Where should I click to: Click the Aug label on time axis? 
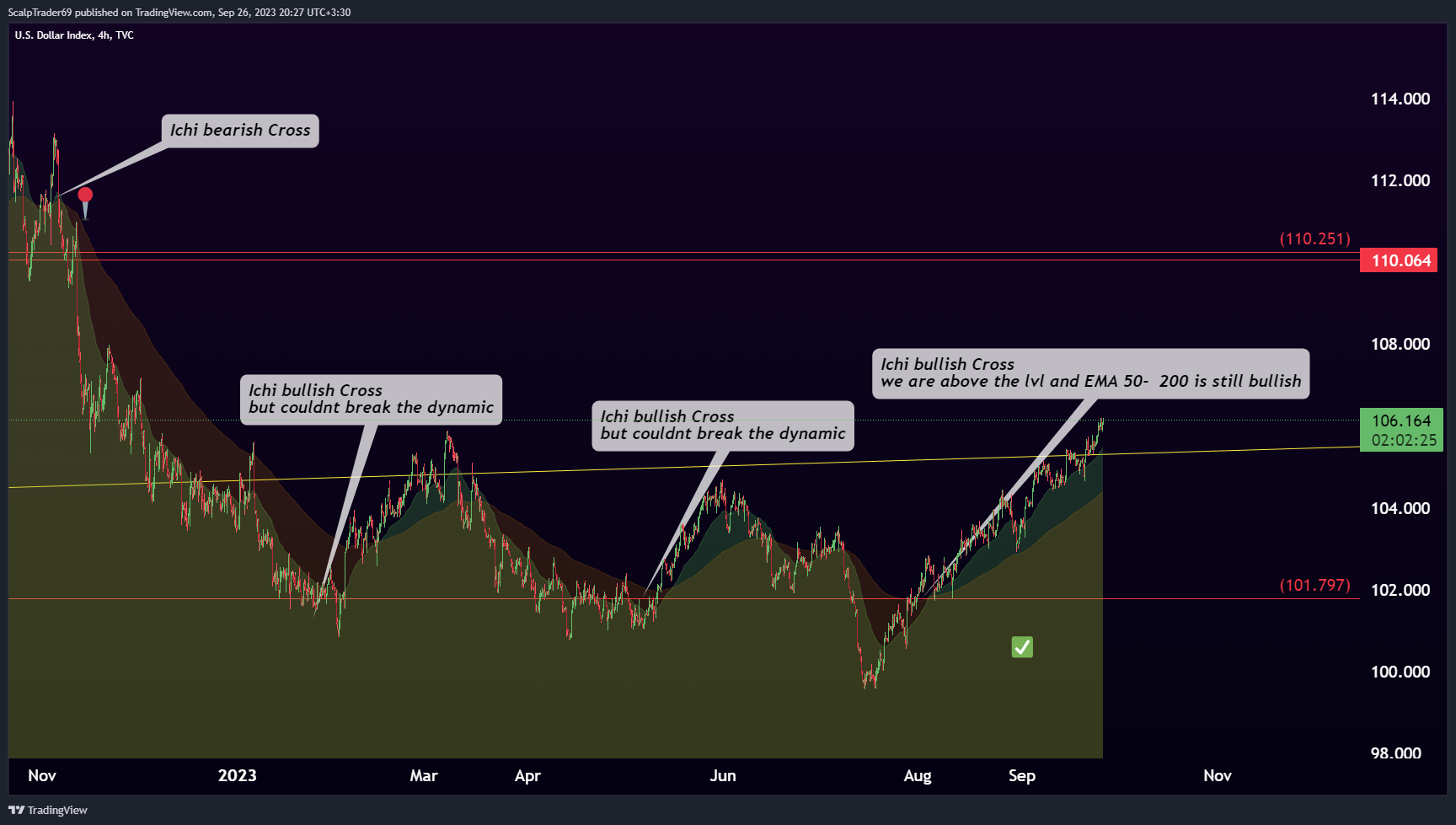click(918, 776)
